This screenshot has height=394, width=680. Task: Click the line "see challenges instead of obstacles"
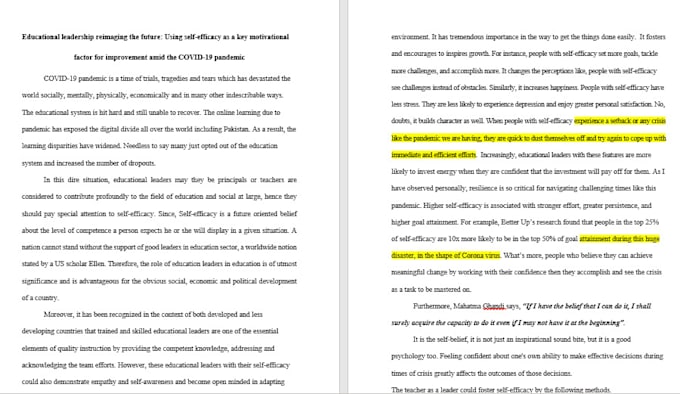click(527, 87)
